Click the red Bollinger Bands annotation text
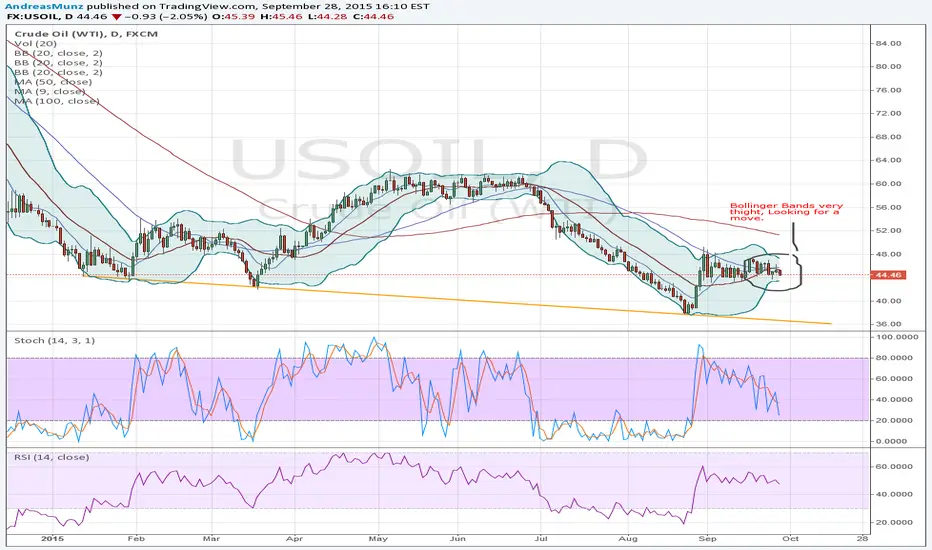932x550 pixels. pos(786,212)
